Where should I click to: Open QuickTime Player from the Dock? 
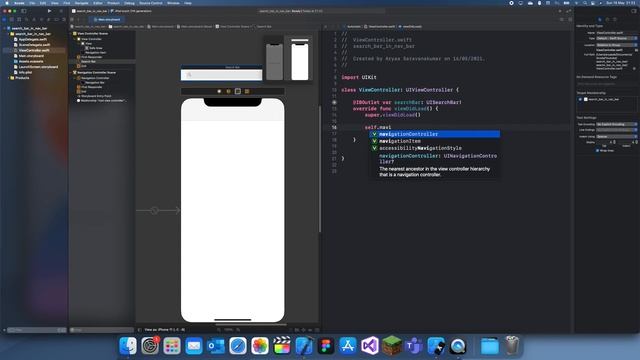[458, 346]
